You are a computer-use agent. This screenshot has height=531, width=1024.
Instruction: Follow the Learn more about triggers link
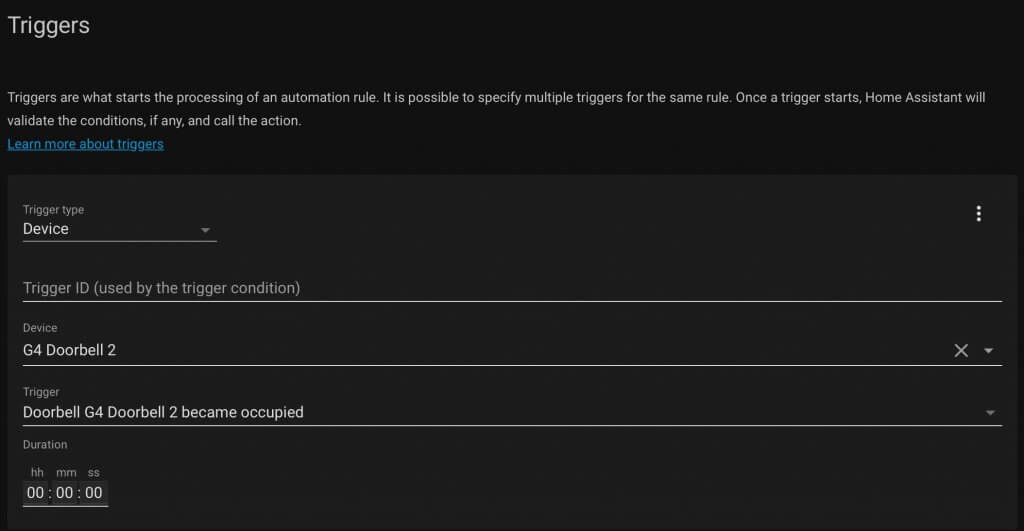click(x=86, y=144)
